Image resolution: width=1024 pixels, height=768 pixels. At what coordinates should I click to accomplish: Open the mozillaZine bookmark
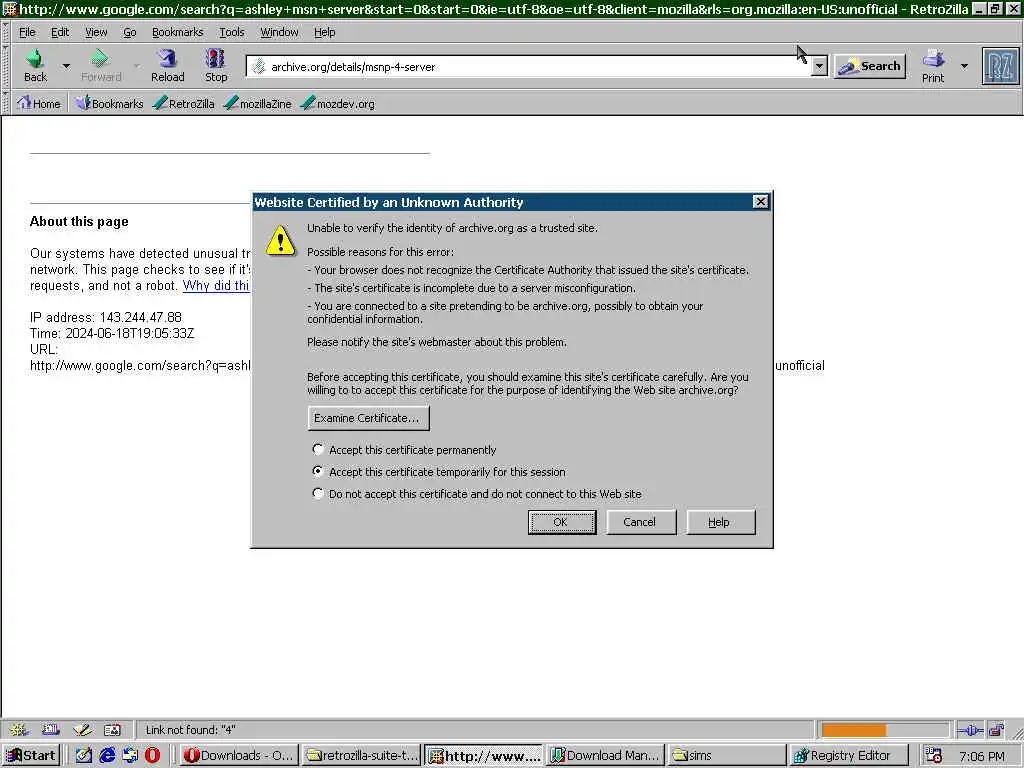click(x=257, y=103)
